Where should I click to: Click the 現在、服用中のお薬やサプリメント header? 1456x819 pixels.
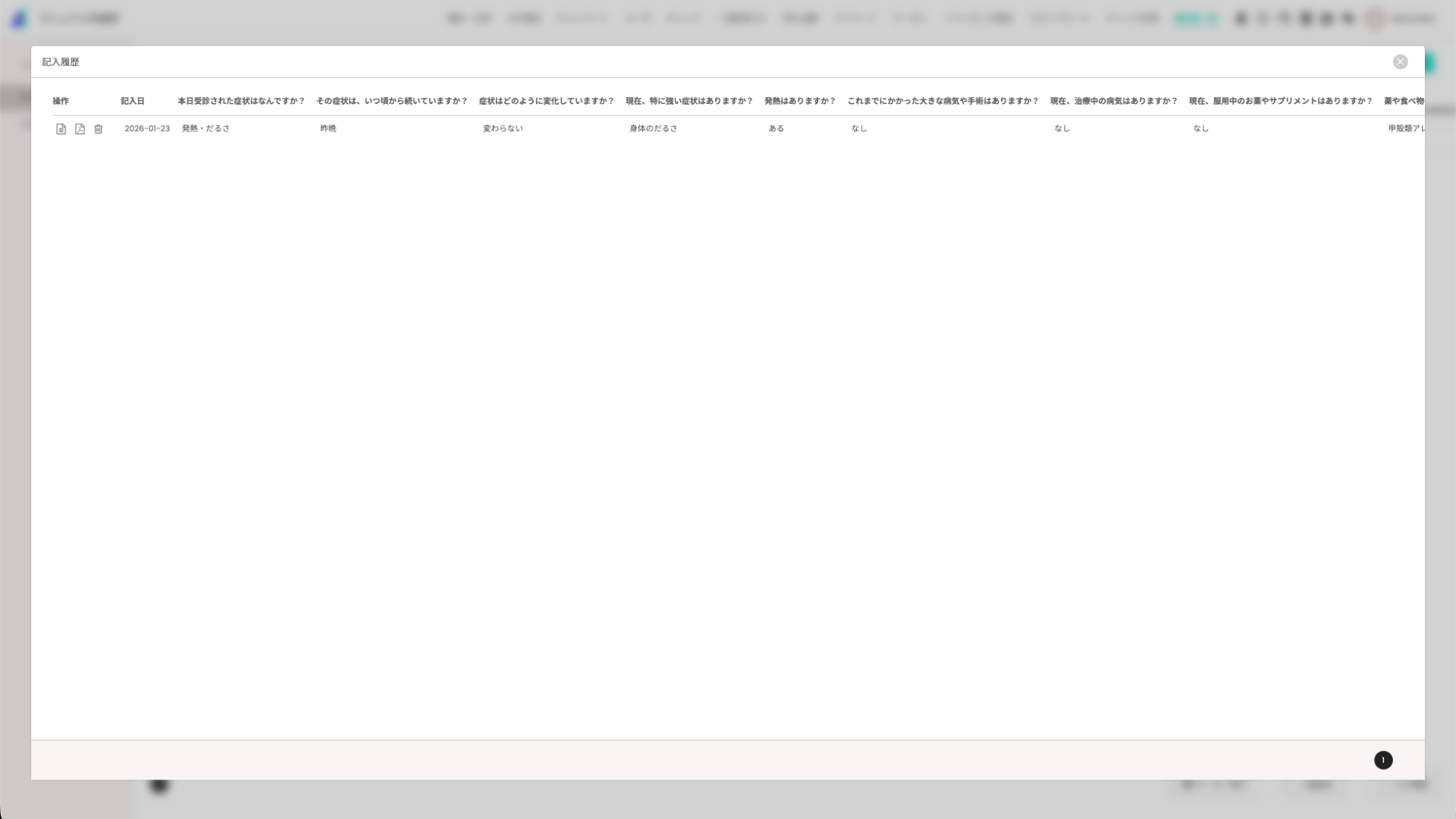pyautogui.click(x=1280, y=101)
